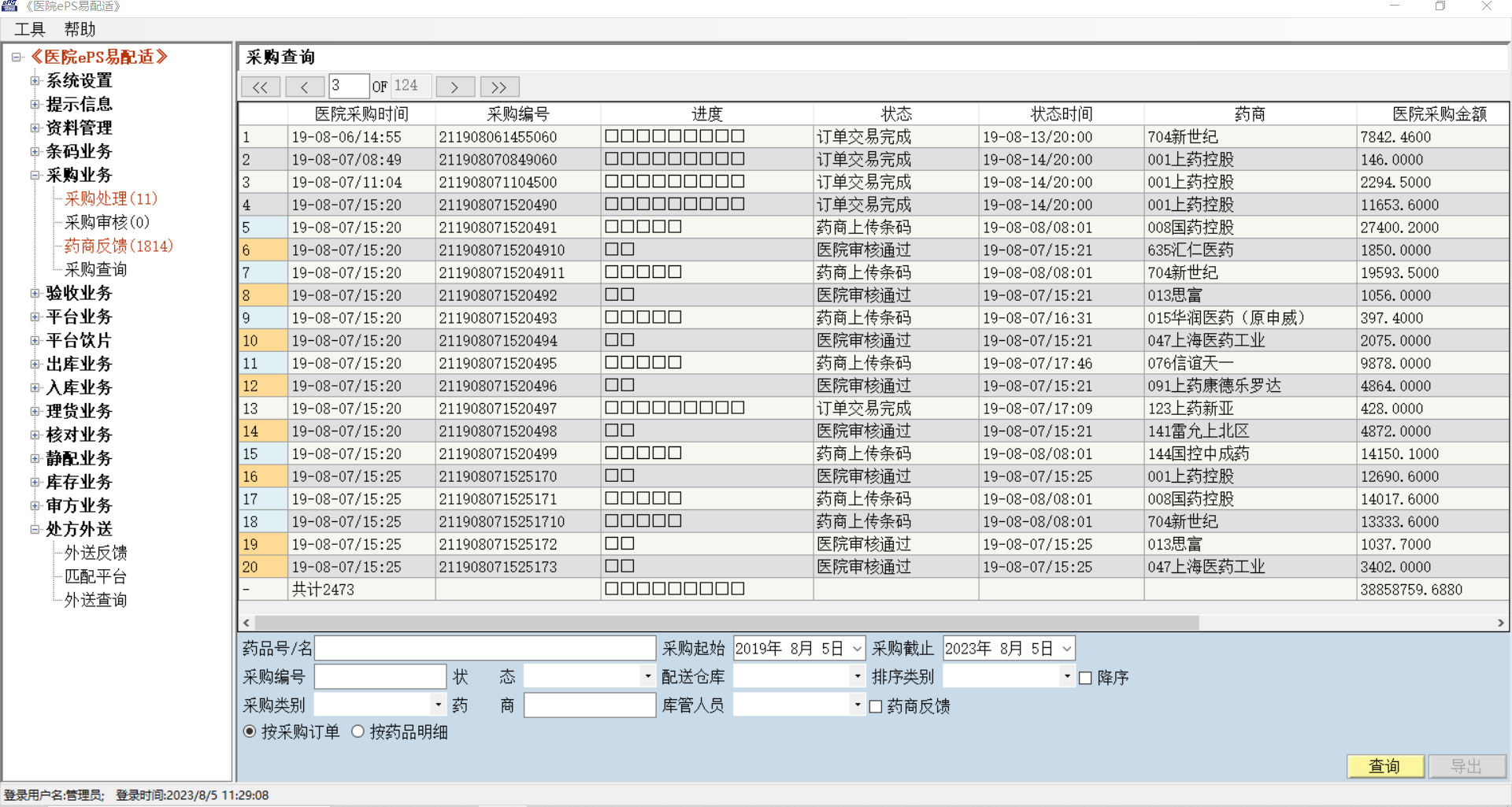1512x807 pixels.
Task: Go to the next results page
Action: click(x=455, y=87)
